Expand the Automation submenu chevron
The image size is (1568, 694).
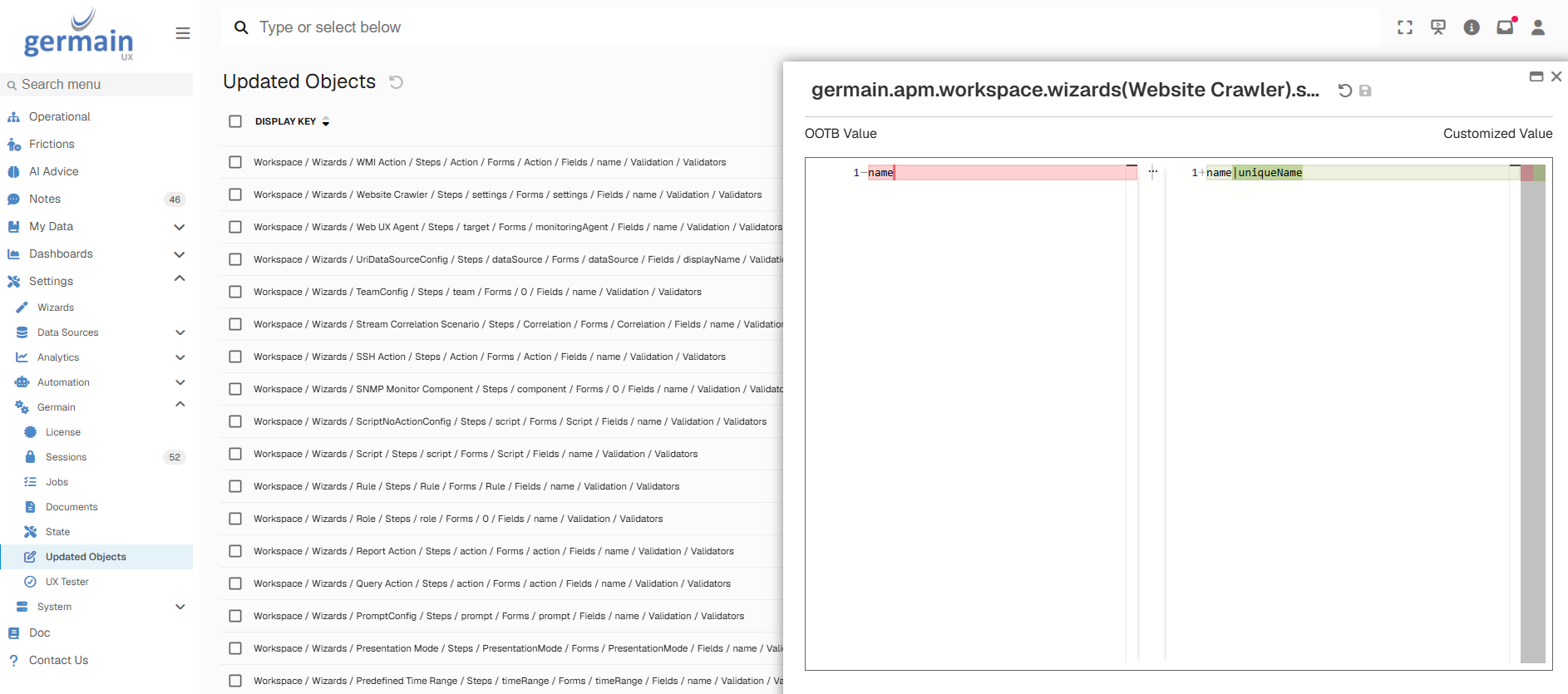pos(180,382)
